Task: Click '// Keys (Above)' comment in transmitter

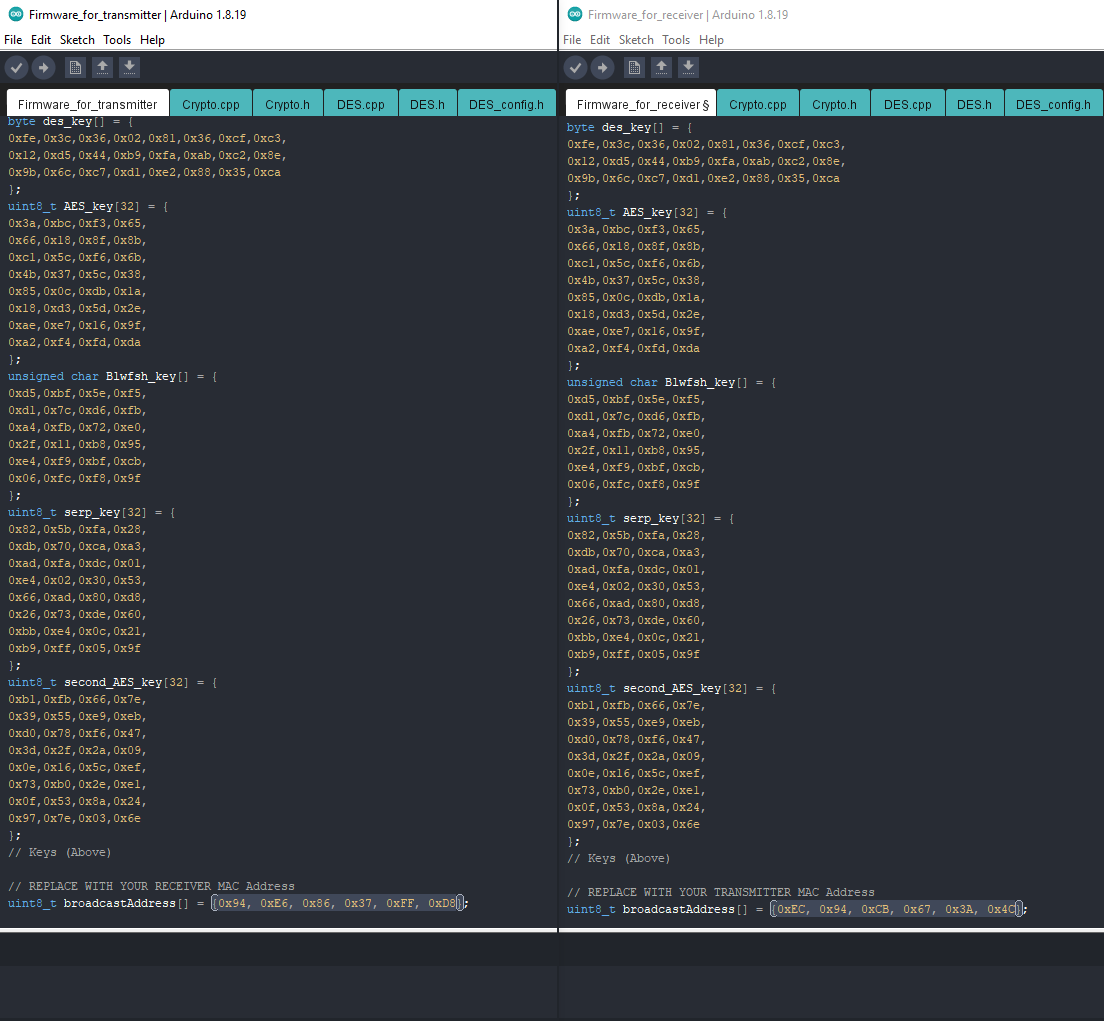Action: click(x=59, y=852)
